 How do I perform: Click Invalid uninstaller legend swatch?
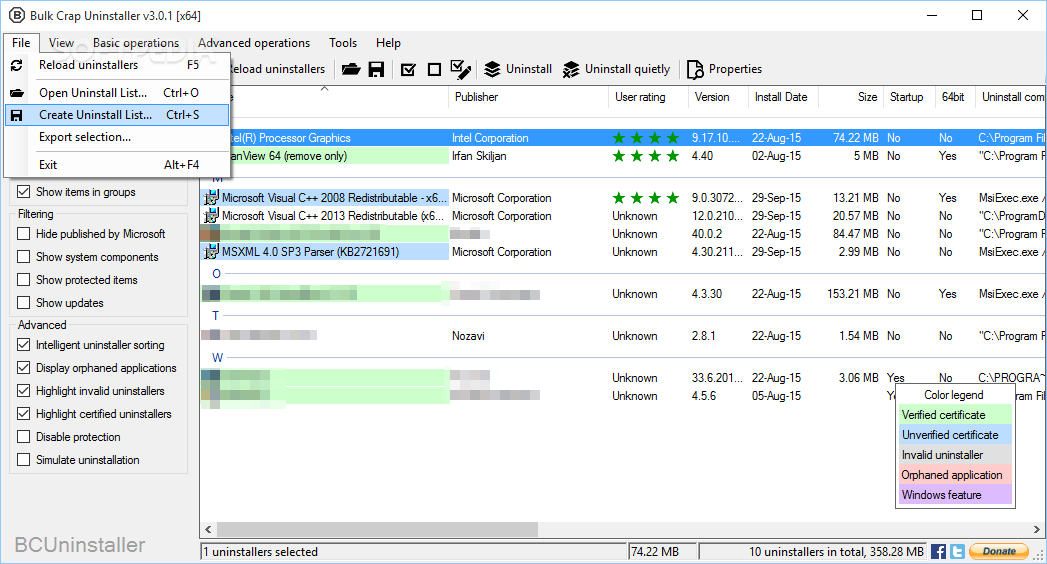(x=955, y=455)
